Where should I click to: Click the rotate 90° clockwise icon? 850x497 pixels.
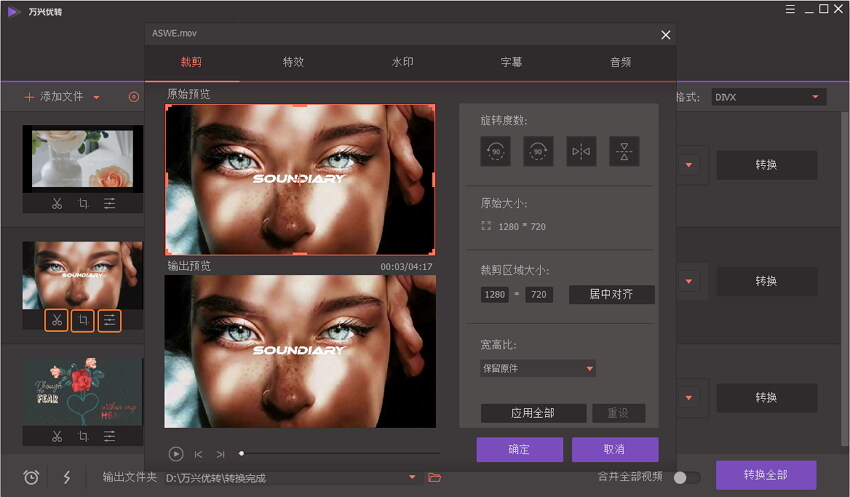pyautogui.click(x=538, y=151)
